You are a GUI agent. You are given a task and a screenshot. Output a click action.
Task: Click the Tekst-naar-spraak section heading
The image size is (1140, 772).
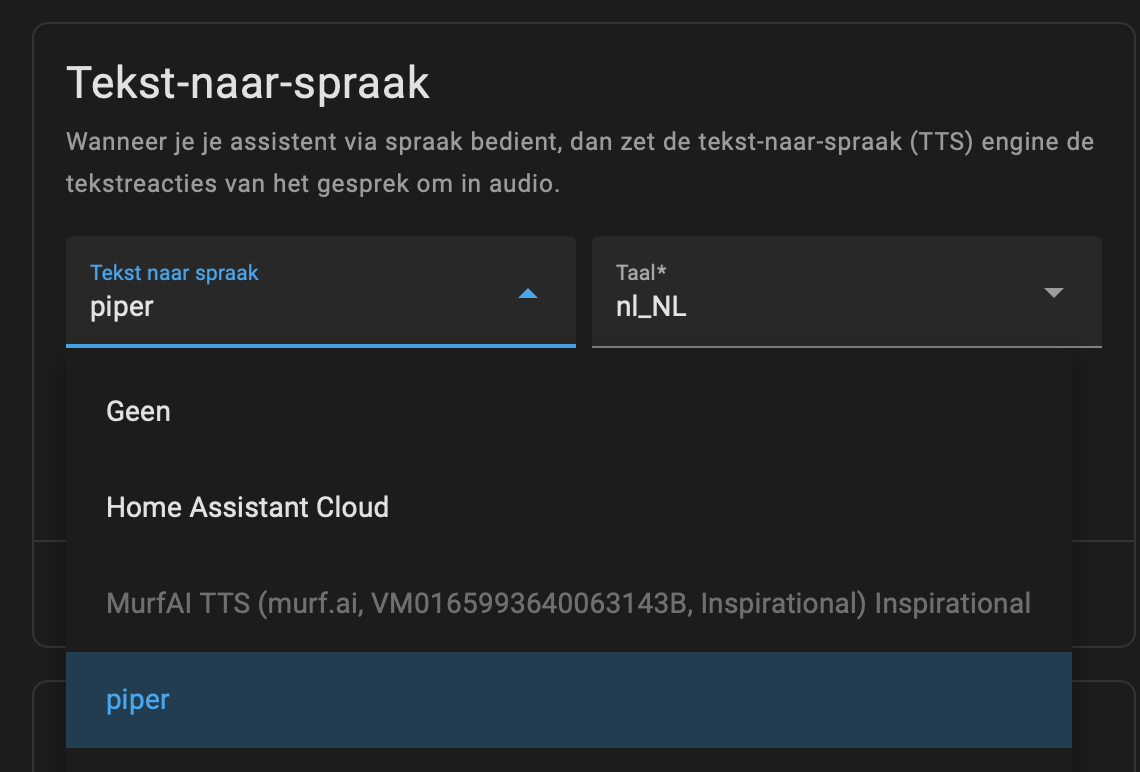click(248, 84)
